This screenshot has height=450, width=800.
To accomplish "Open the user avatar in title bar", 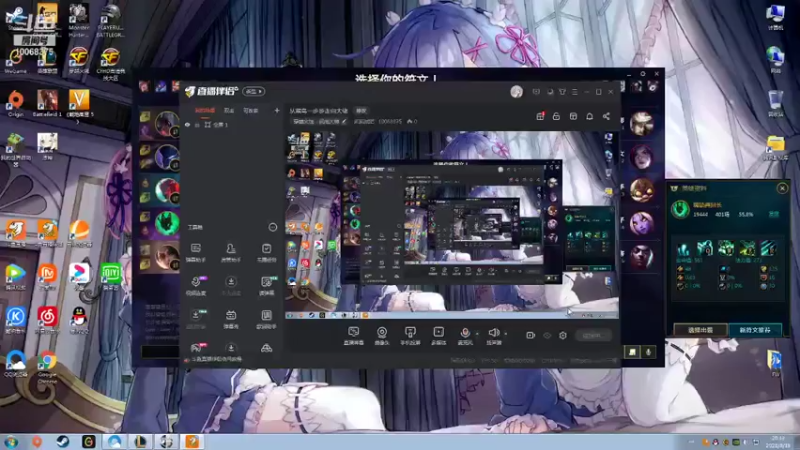I will [516, 92].
